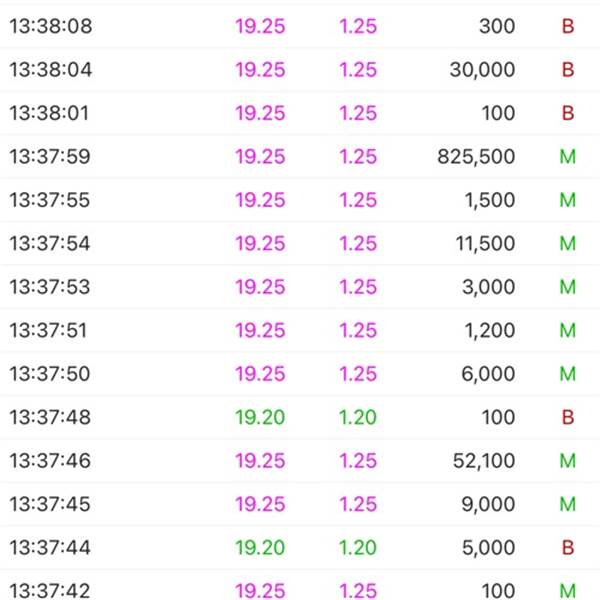Image resolution: width=600 pixels, height=600 pixels.
Task: Tap the 30,000 volume at 13:38:04
Action: tap(482, 70)
